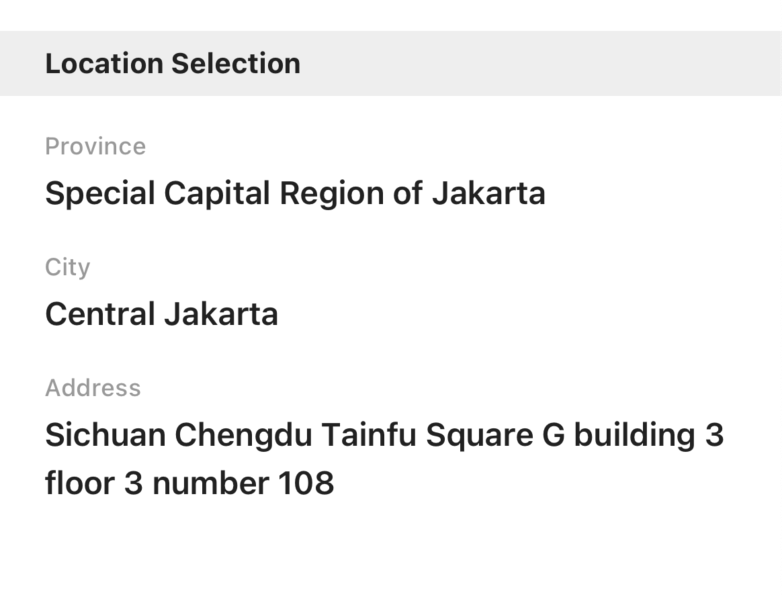Click the City label
Viewport: 782px width, 596px height.
pyautogui.click(x=67, y=267)
